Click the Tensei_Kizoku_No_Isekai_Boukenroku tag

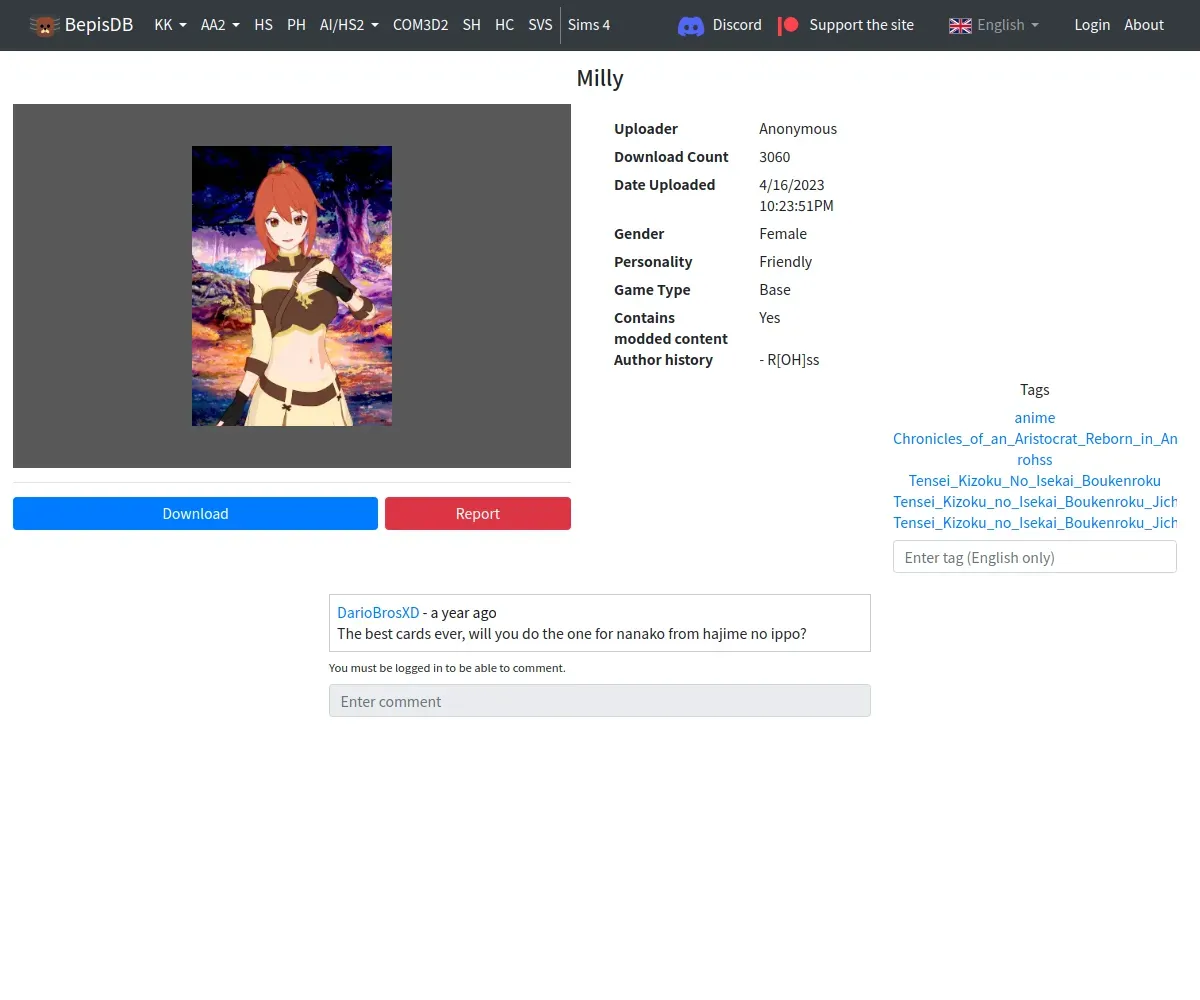[1035, 481]
